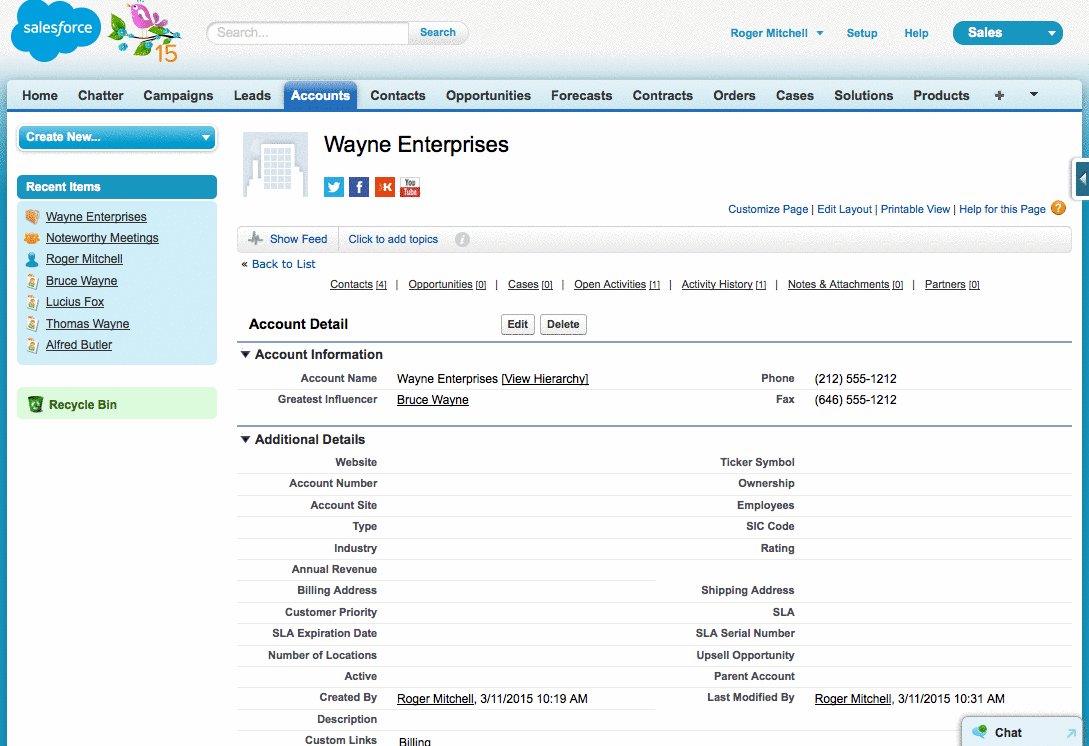
Task: Click the topics info icon
Action: 462,239
